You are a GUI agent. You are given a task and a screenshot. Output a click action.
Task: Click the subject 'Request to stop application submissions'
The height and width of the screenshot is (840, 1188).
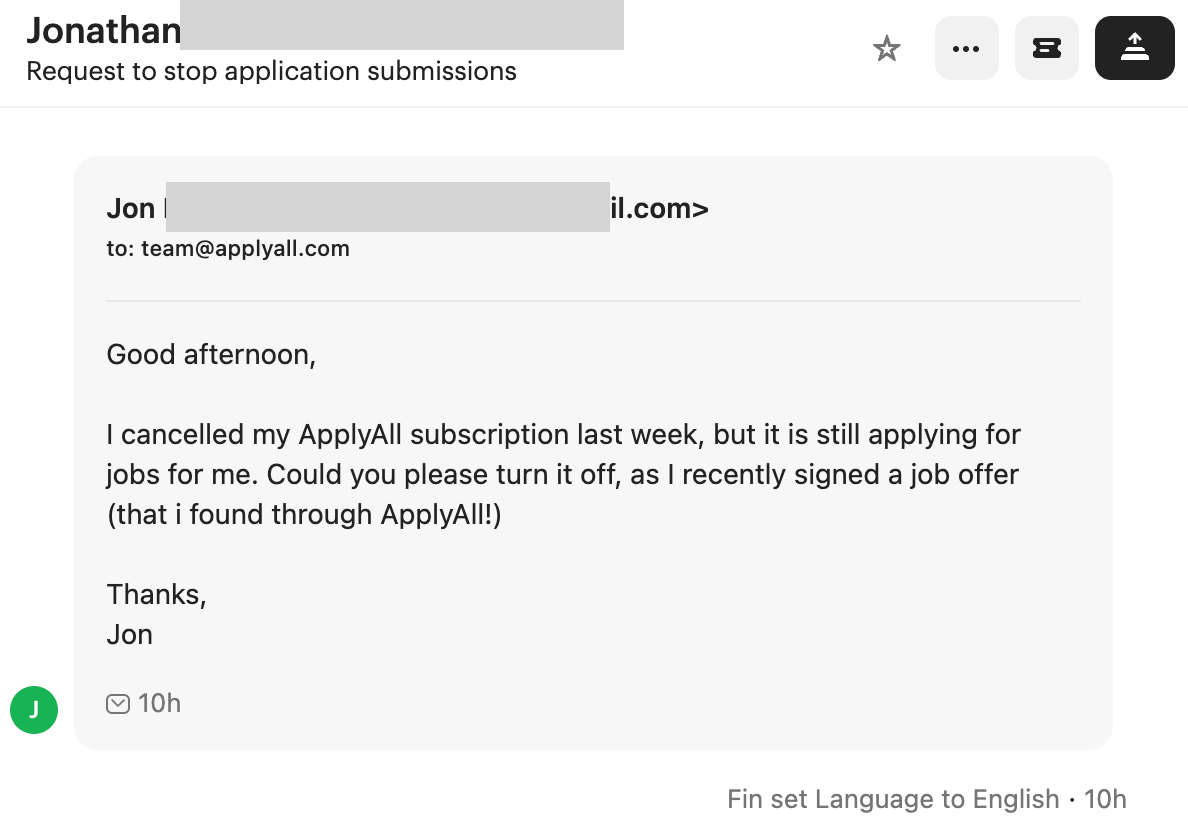coord(271,72)
